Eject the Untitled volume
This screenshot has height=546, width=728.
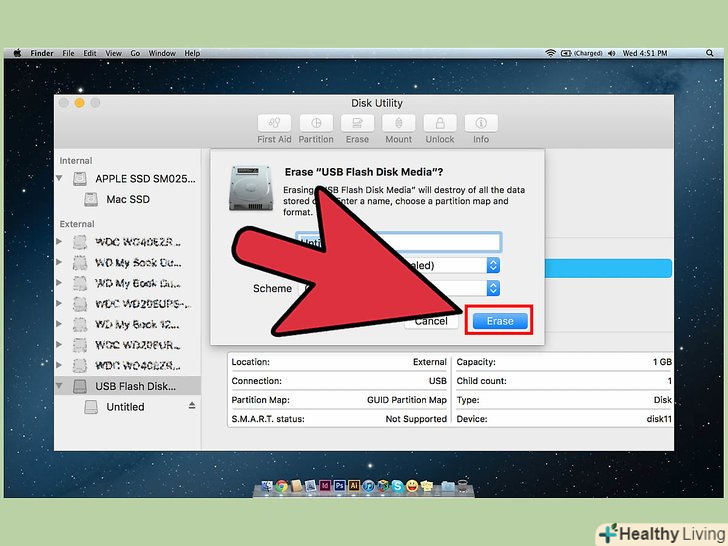pyautogui.click(x=192, y=406)
